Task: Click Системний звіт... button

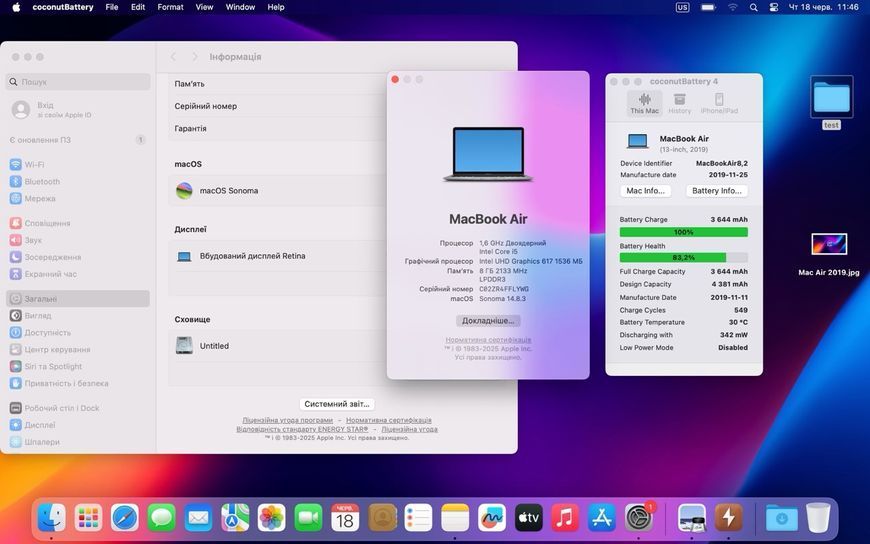Action: coord(337,404)
